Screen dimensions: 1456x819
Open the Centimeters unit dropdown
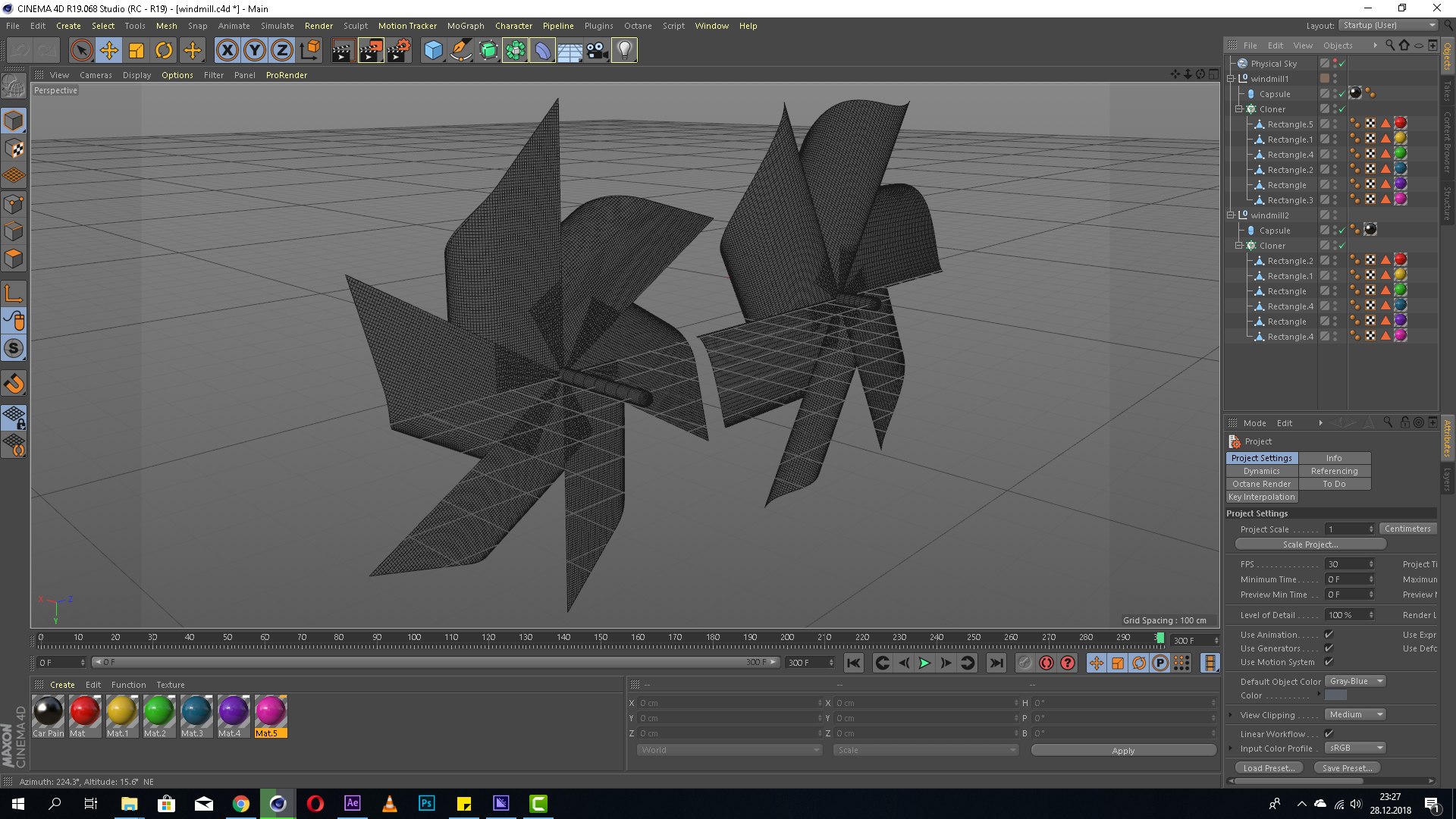[1408, 529]
